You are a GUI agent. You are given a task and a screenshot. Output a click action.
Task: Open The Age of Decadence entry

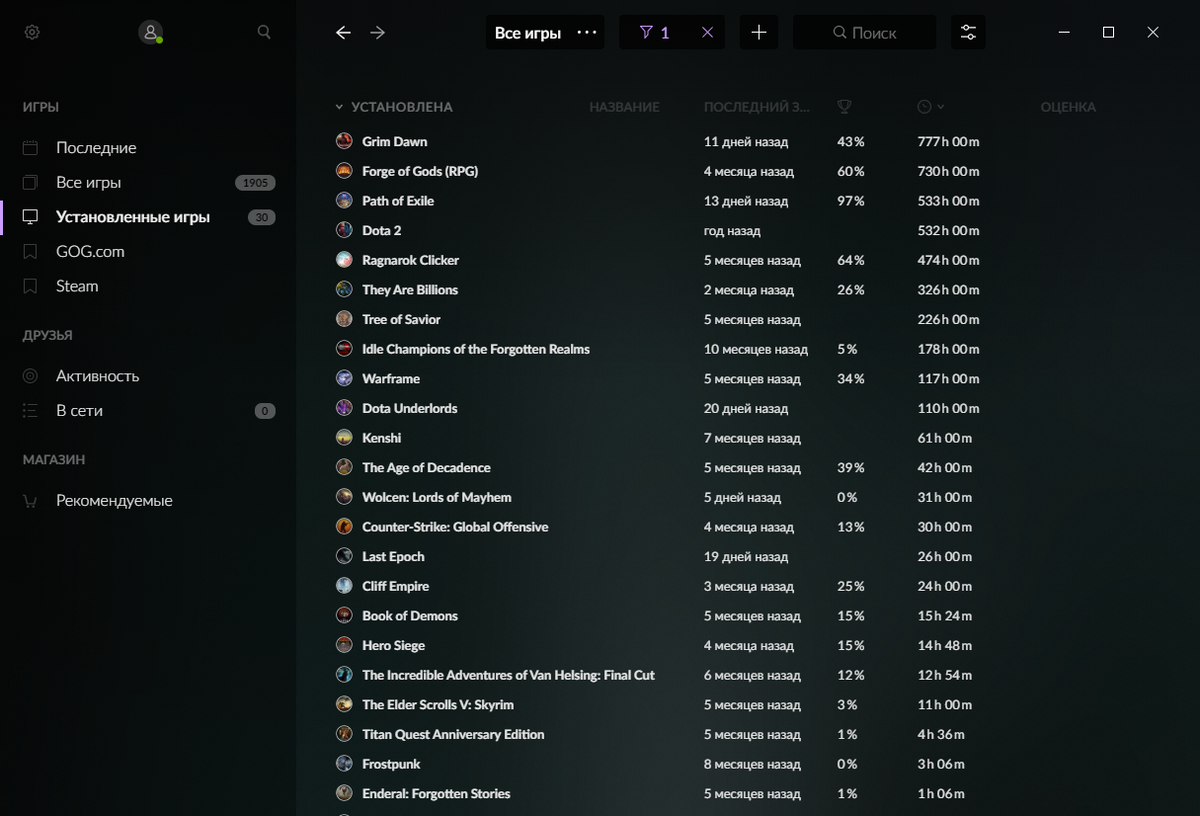click(x=426, y=468)
